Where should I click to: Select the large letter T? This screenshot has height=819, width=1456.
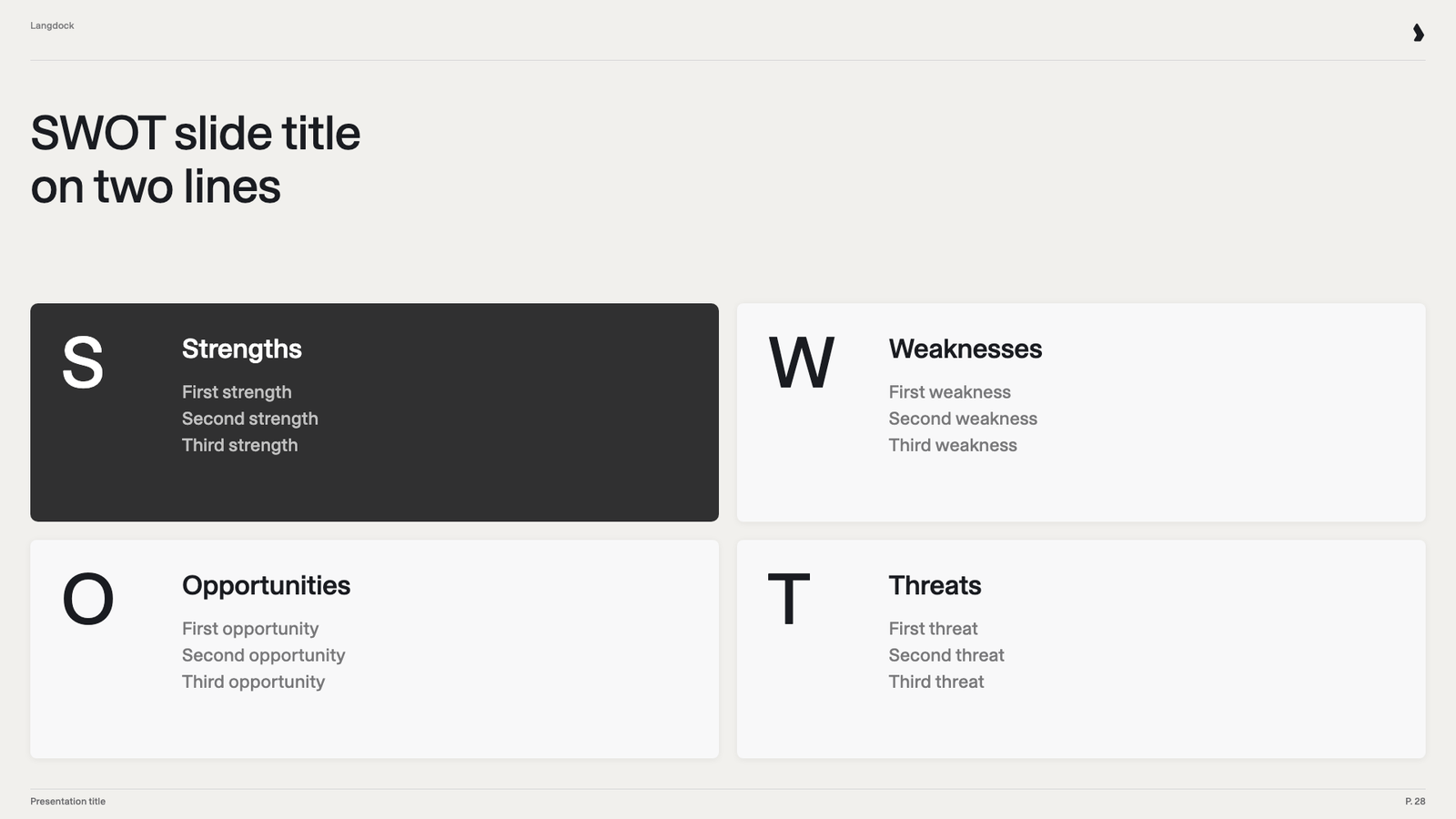(x=789, y=599)
